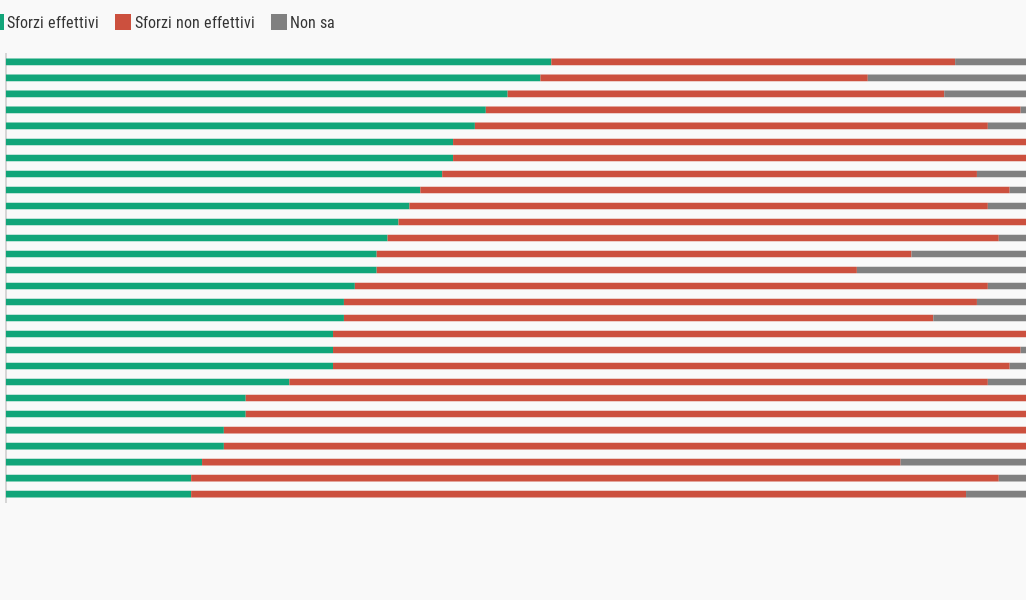Click the red Sforzi non effettivi legend swatch

(x=123, y=22)
